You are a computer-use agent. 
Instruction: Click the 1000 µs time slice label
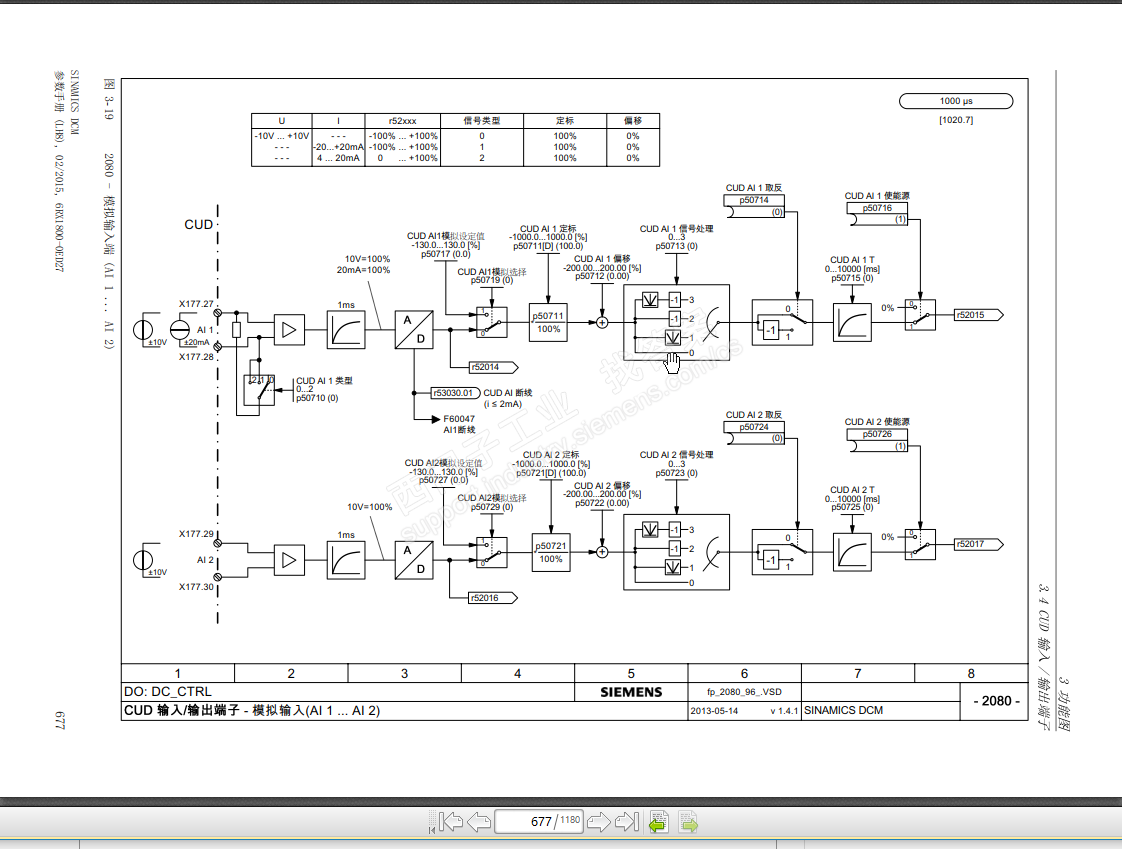[956, 101]
